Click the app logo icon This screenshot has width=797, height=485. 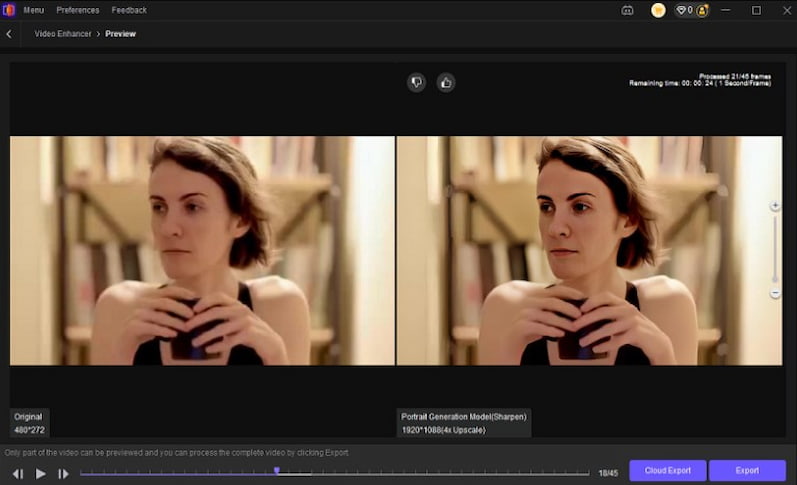9,10
